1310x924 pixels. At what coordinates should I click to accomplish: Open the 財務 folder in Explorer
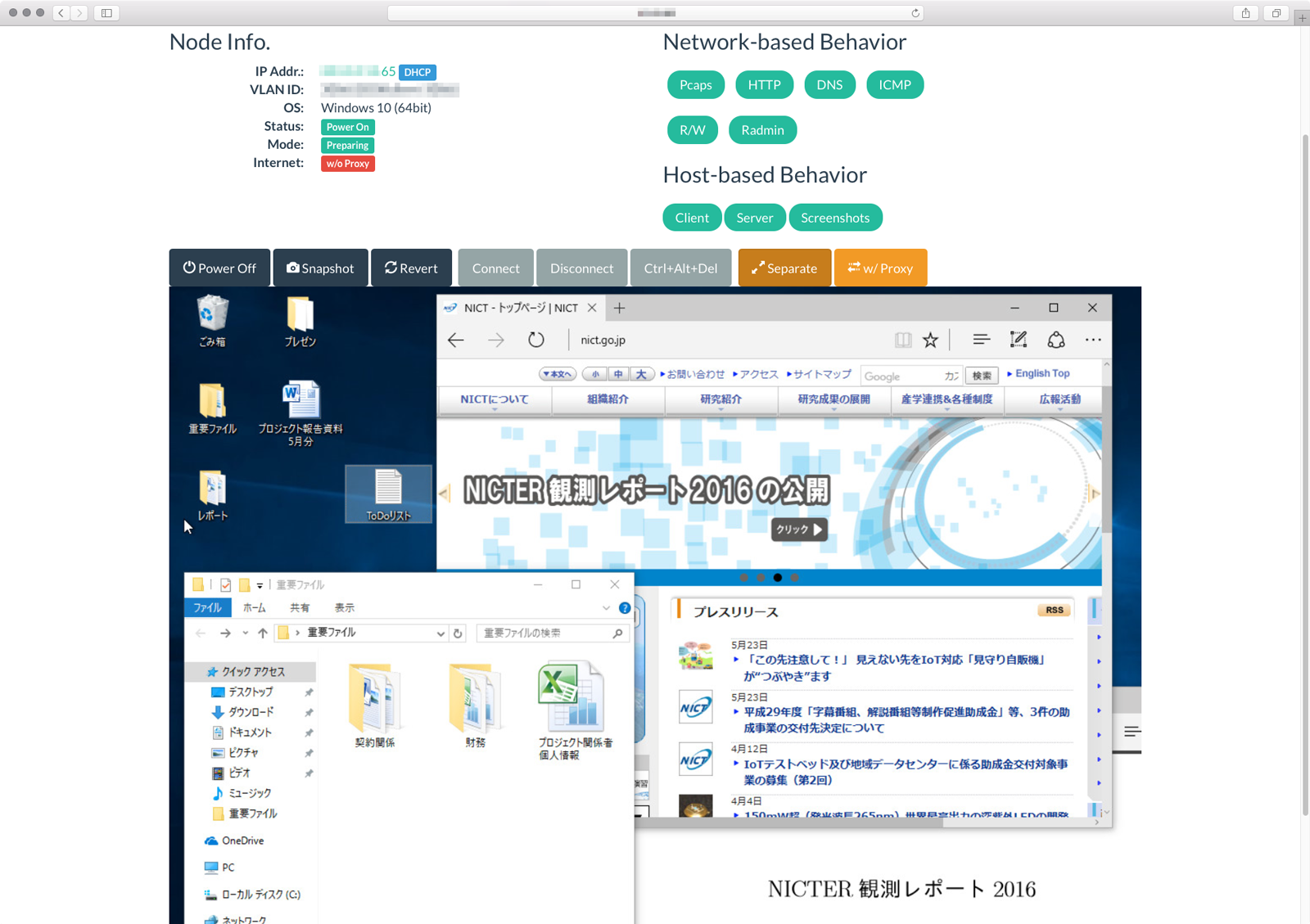click(x=475, y=705)
